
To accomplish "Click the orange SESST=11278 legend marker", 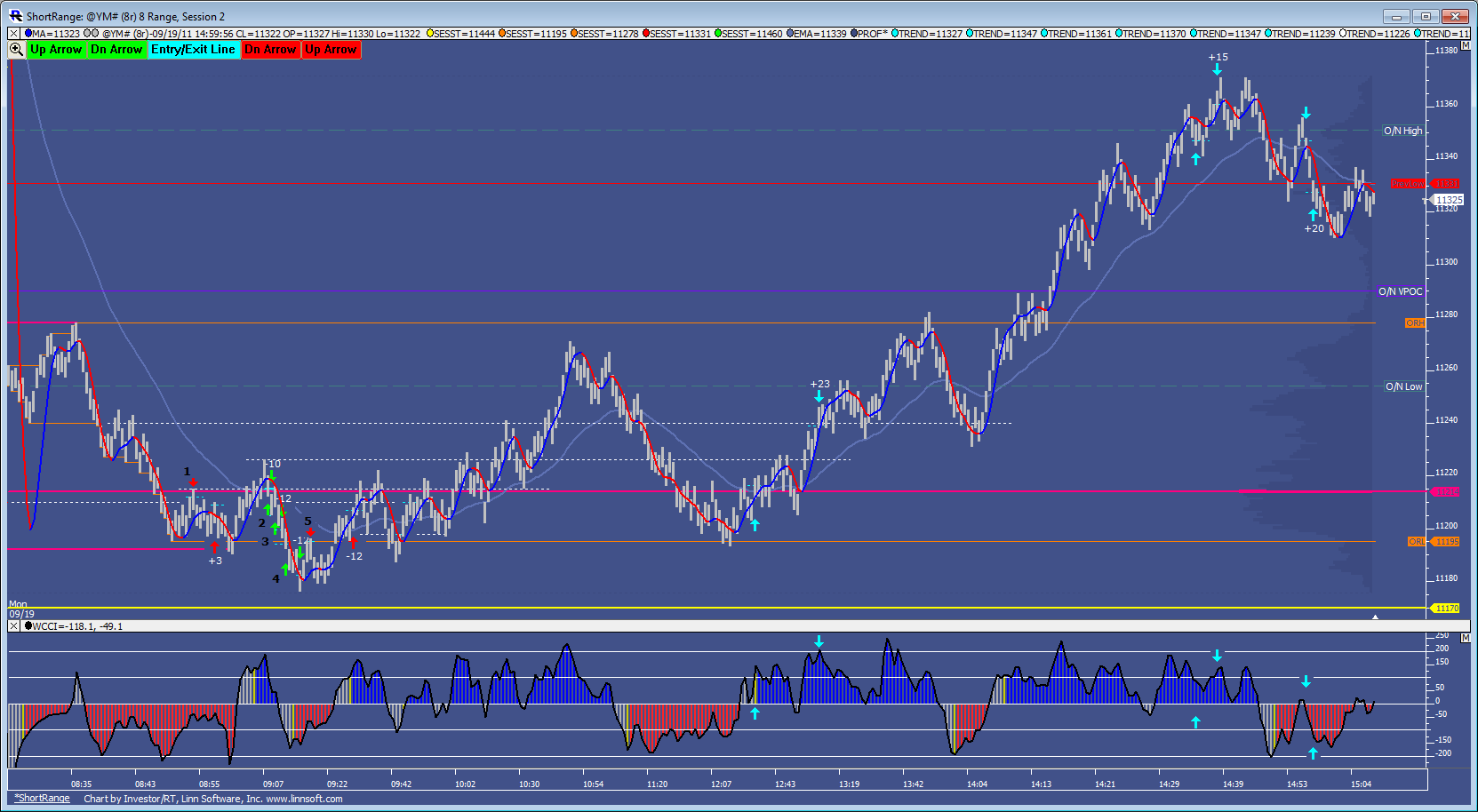I will pyautogui.click(x=574, y=34).
